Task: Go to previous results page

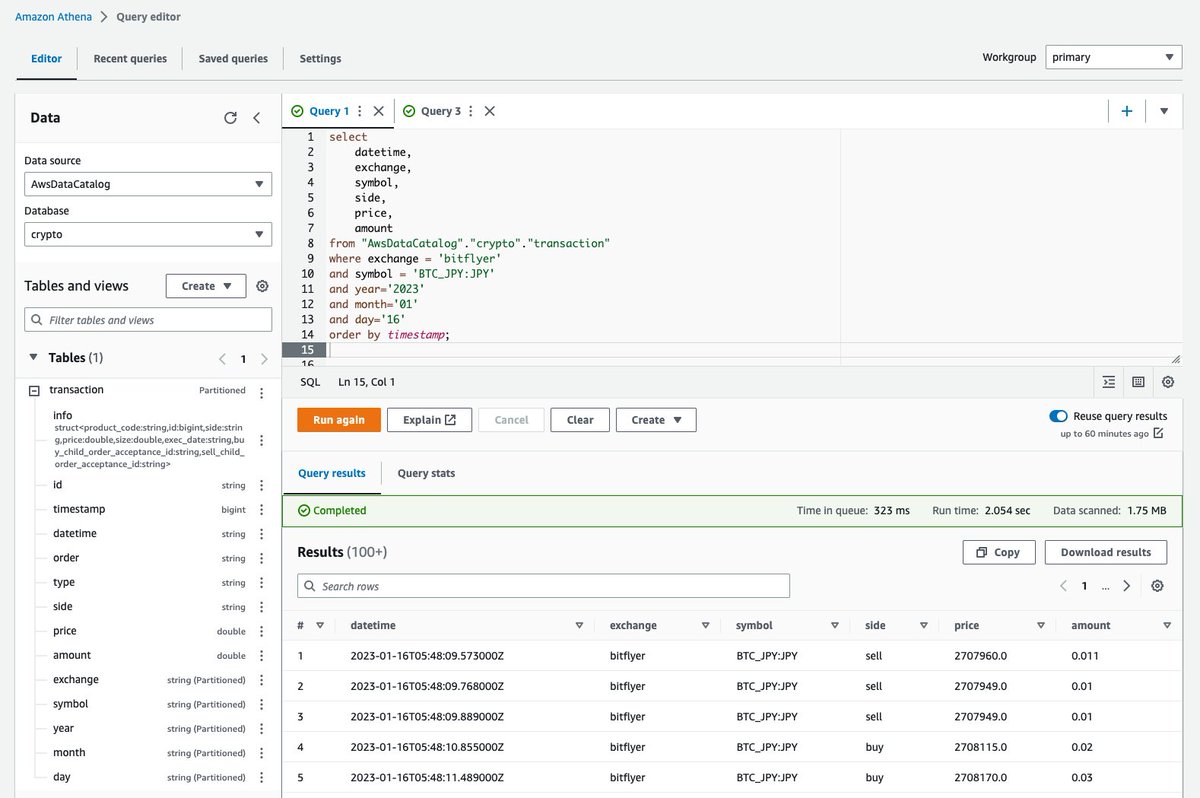Action: tap(1064, 586)
